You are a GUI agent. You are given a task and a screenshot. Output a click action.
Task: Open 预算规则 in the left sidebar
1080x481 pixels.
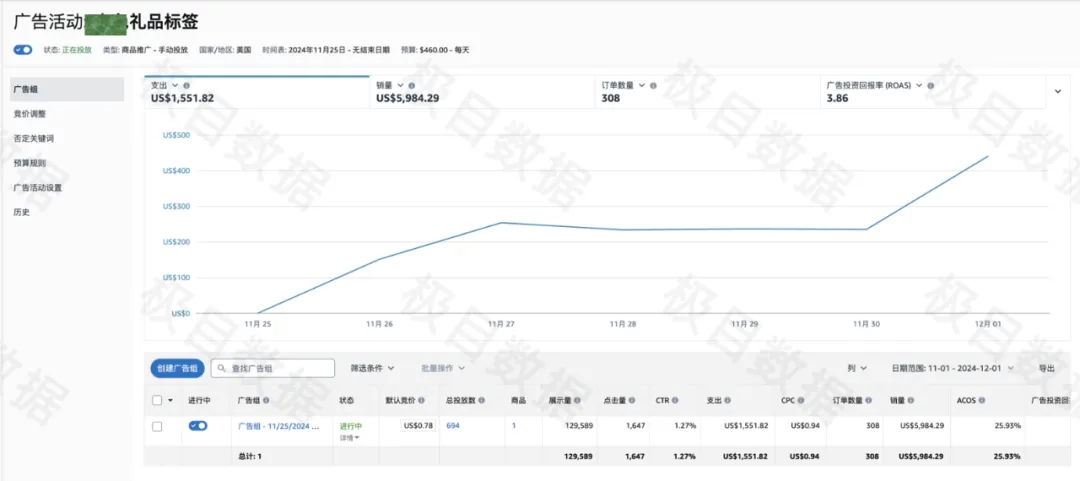coord(29,163)
